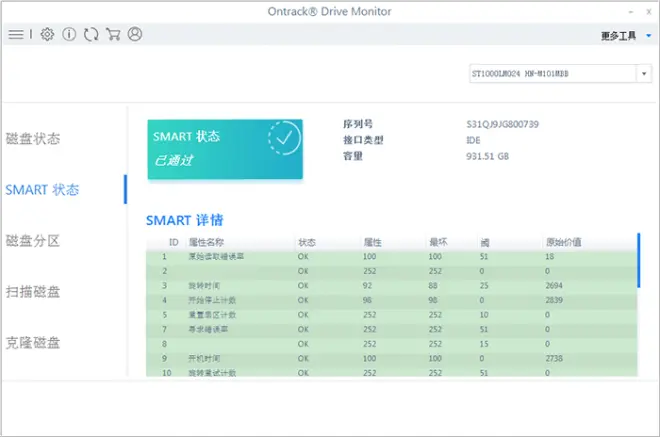The image size is (660, 437).
Task: Select SMART row with ID 1
Action: coord(391,257)
